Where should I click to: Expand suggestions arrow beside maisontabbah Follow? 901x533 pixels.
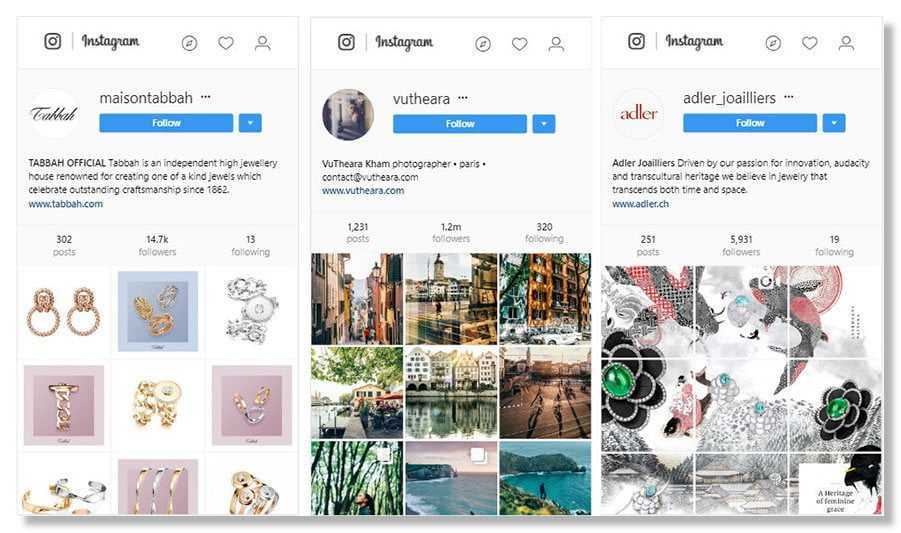point(250,123)
